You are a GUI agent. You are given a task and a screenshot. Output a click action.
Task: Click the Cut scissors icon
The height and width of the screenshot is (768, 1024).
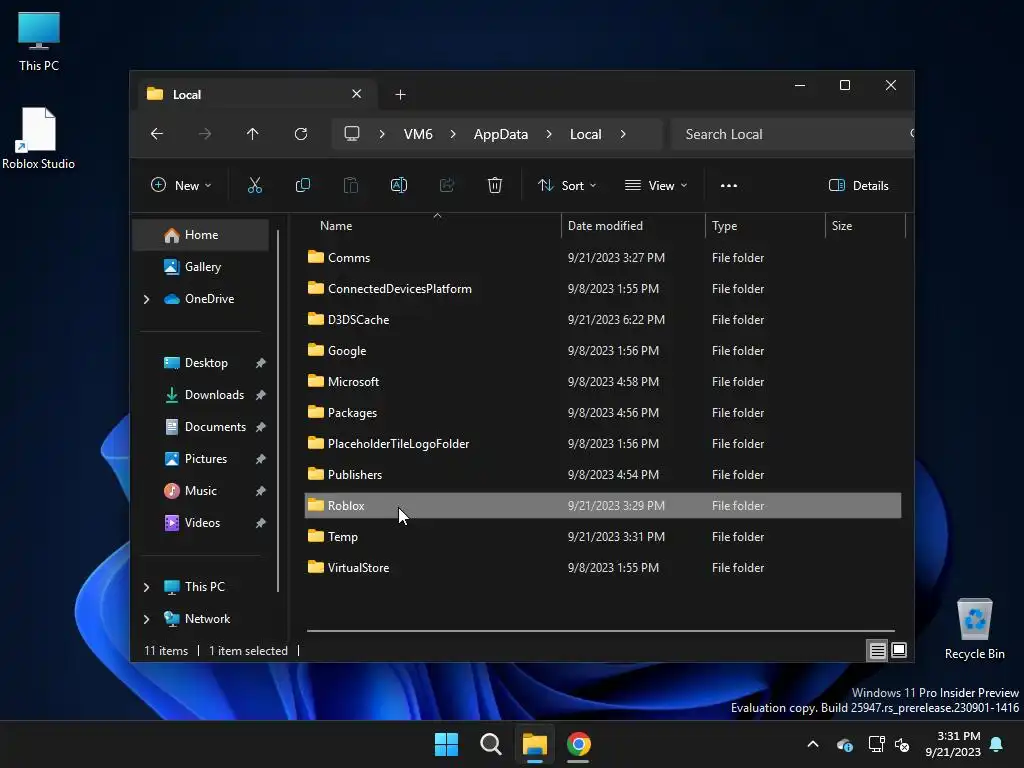(255, 185)
